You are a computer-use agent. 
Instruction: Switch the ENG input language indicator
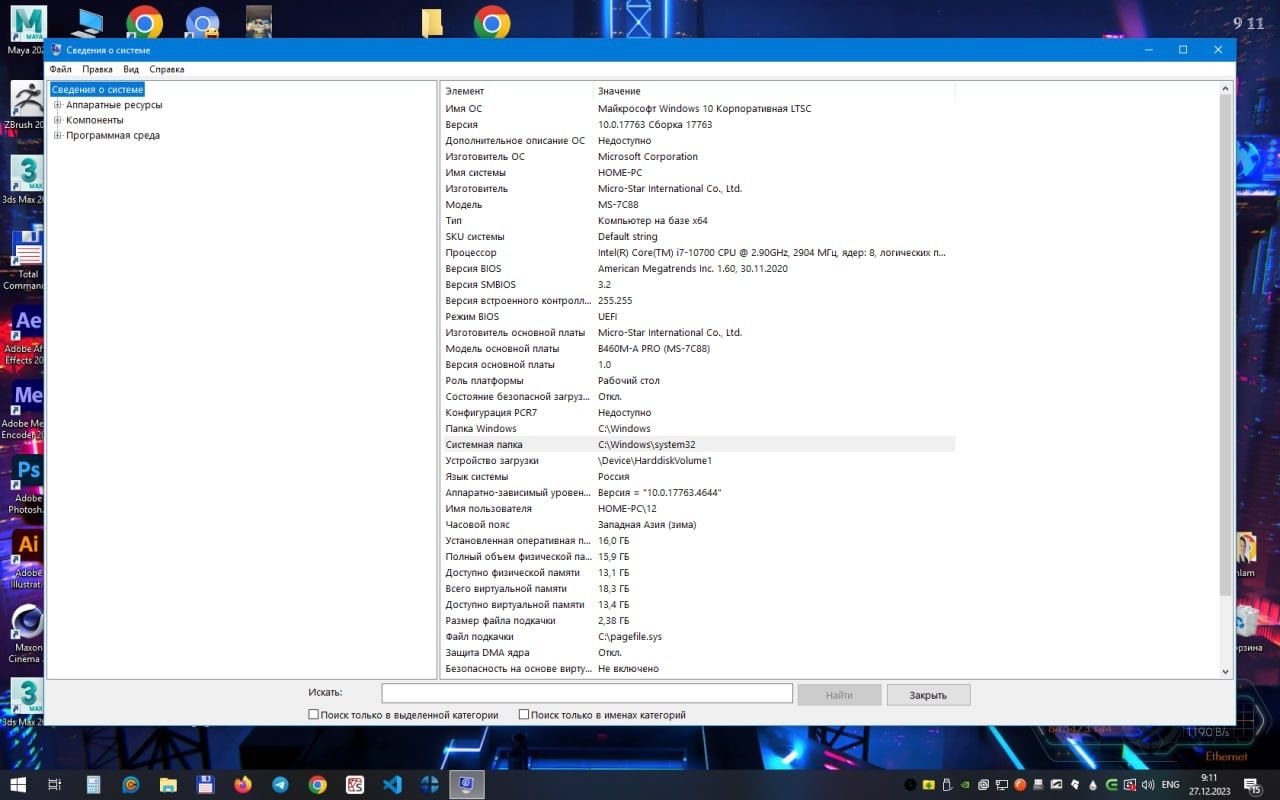click(x=1170, y=785)
